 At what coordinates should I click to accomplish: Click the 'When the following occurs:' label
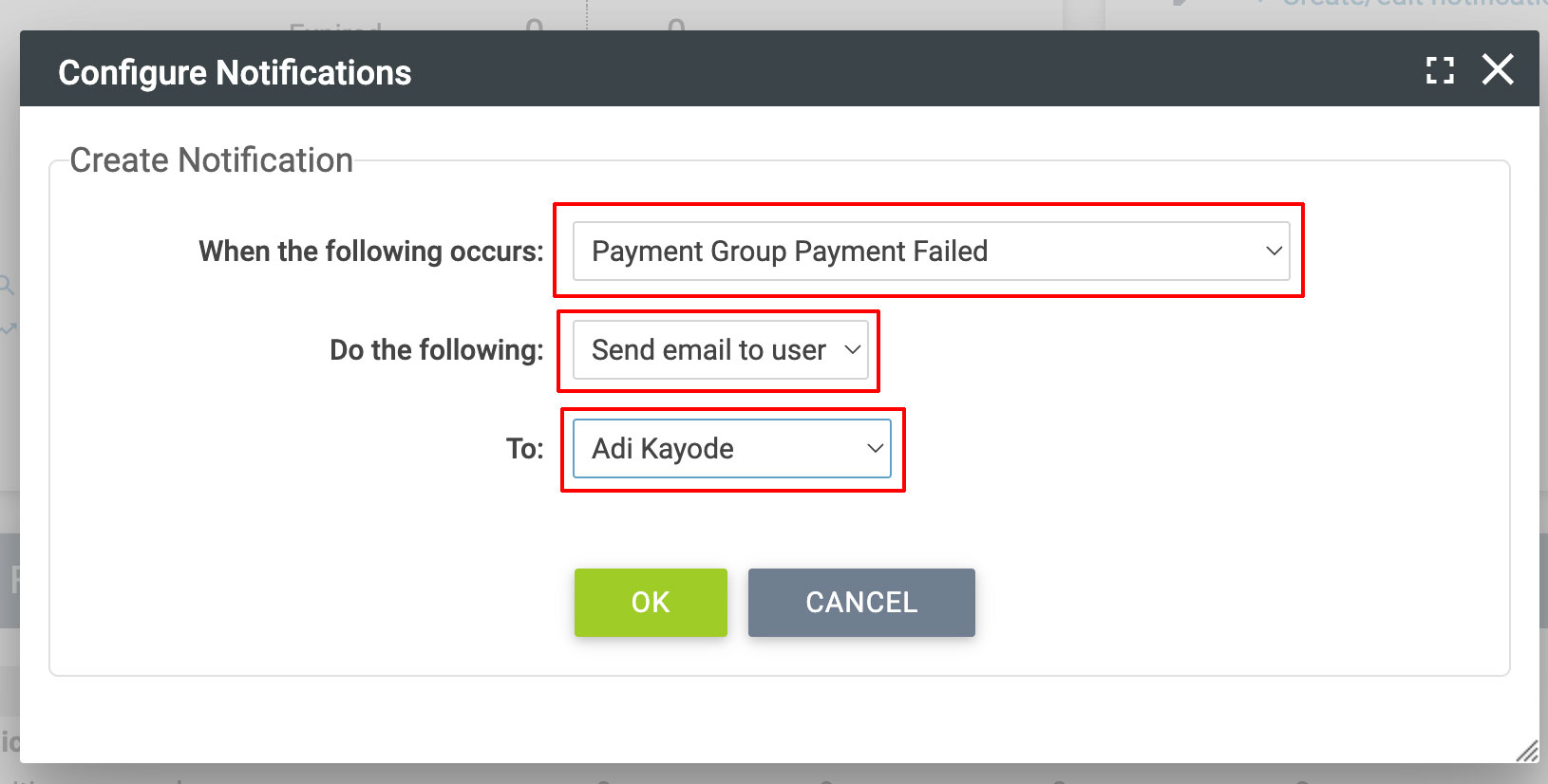370,251
